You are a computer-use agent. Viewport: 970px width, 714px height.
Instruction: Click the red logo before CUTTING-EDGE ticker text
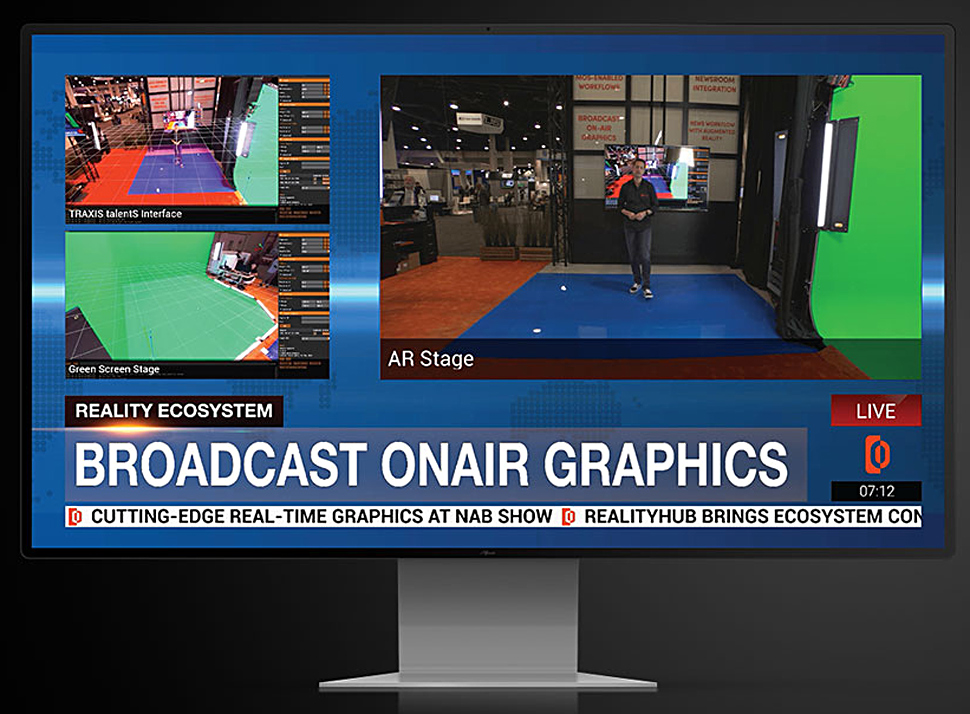pyautogui.click(x=75, y=517)
